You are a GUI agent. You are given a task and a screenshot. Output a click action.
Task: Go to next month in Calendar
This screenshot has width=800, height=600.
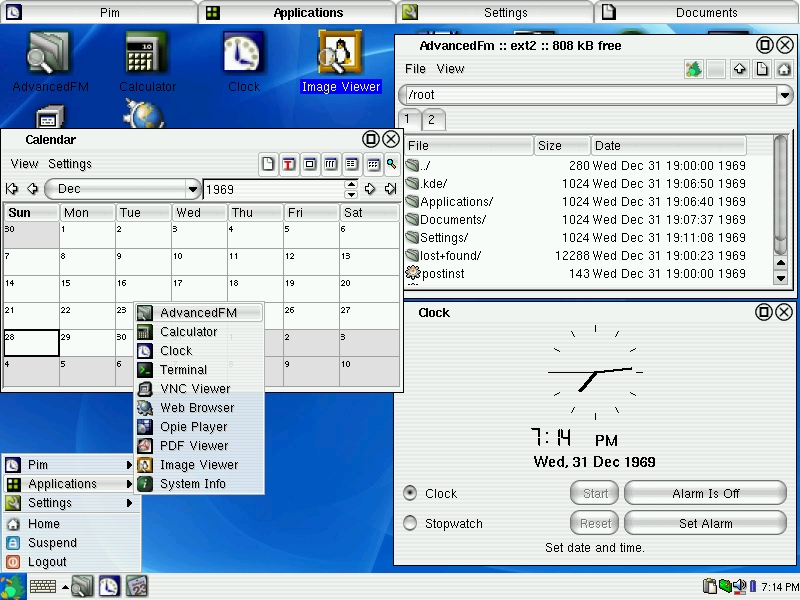click(370, 189)
